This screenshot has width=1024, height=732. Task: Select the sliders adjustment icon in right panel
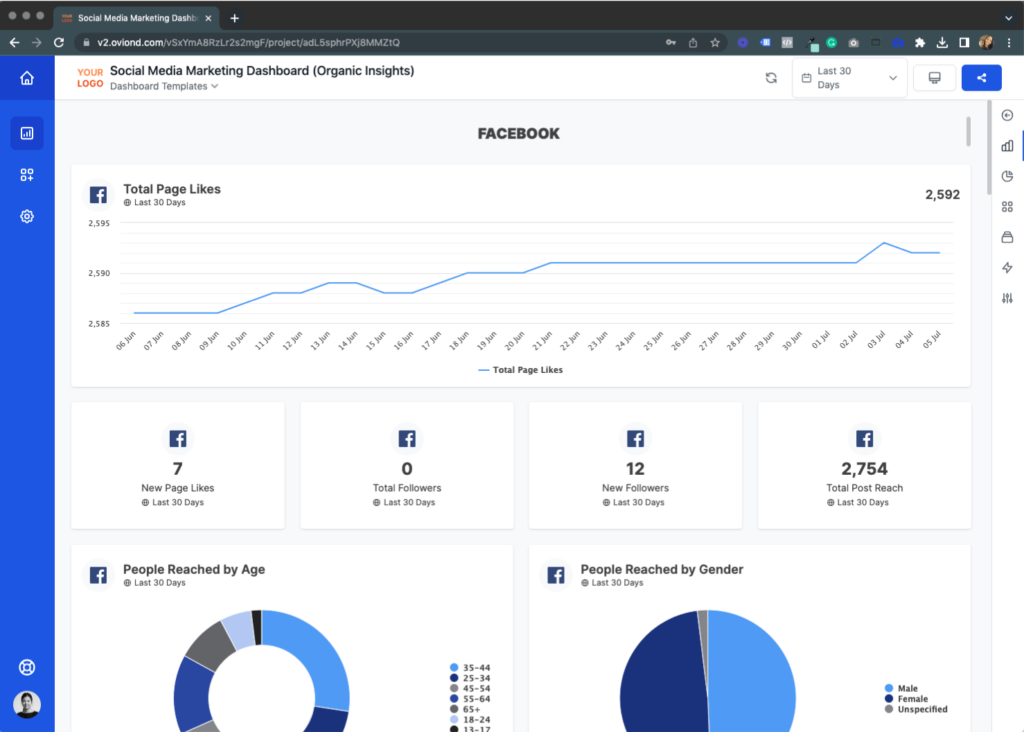pos(1007,298)
